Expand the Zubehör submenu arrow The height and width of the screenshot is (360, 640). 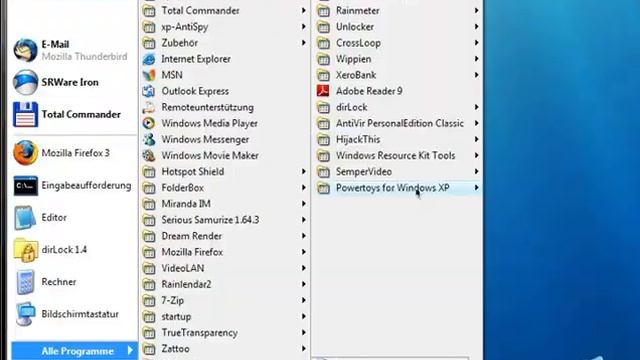pos(304,43)
